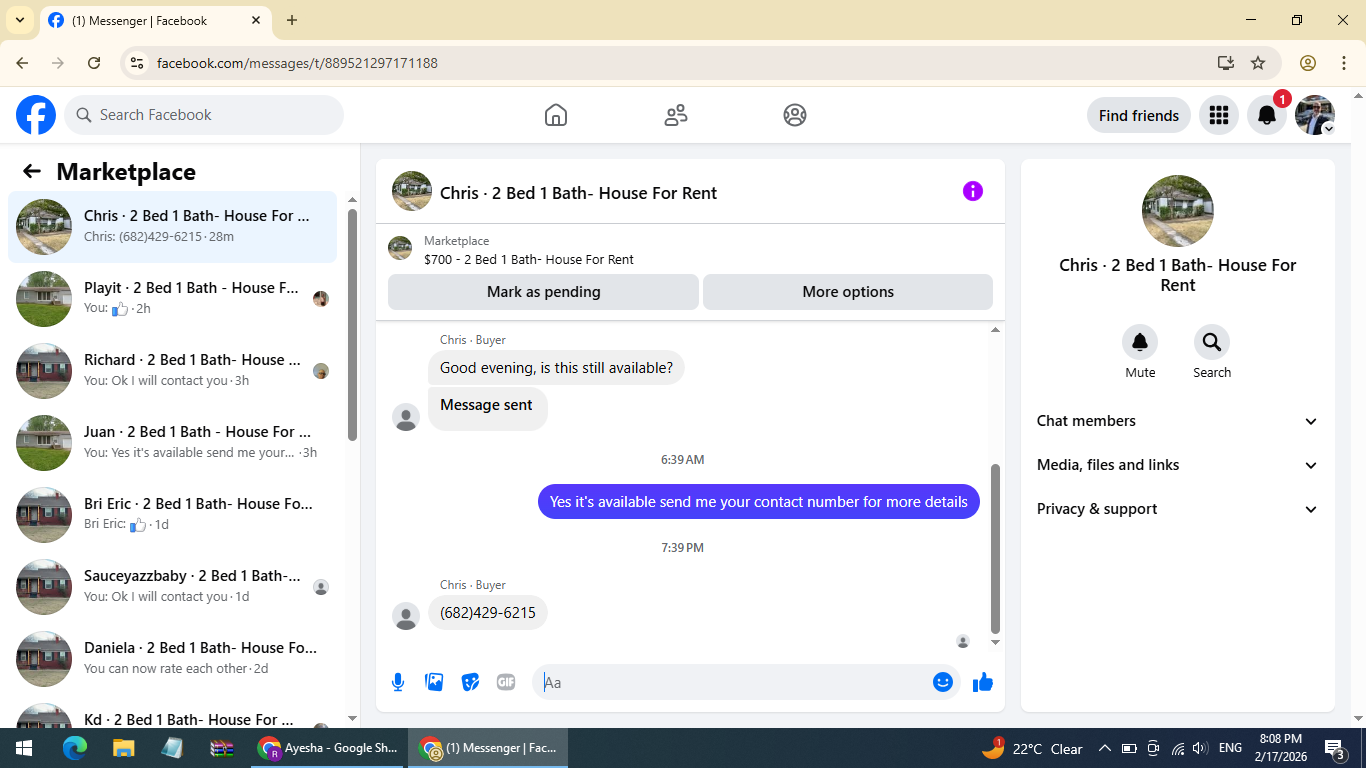This screenshot has width=1366, height=768.
Task: Search in conversation using magnifier icon
Action: 1212,343
